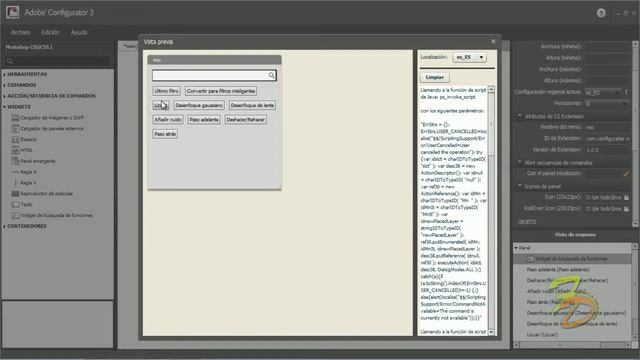Select Licuar (Licuar) row in outline view
The image size is (640, 360).
(x=572, y=335)
